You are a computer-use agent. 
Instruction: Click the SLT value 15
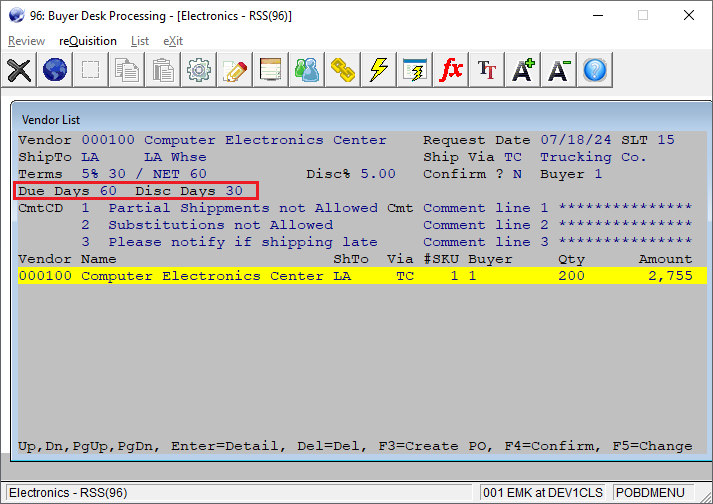click(x=666, y=140)
